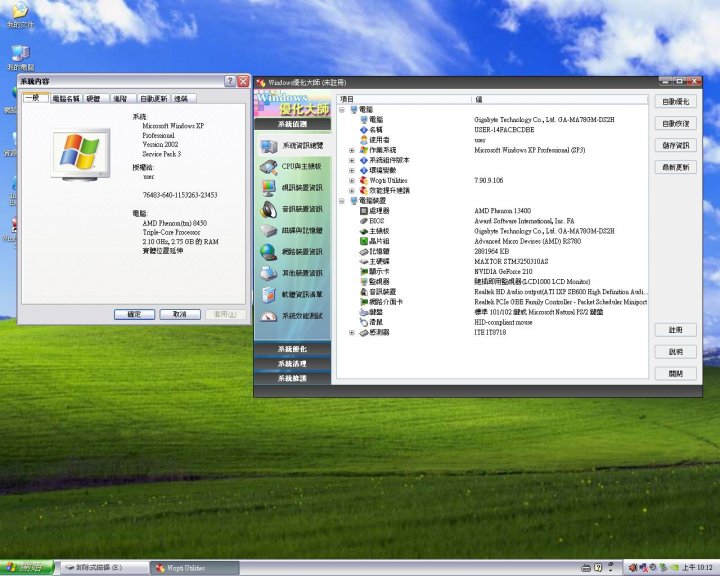This screenshot has height=576, width=720.
Task: Open 系統資訊總覽 in the Wopti sidebar
Action: [292, 146]
